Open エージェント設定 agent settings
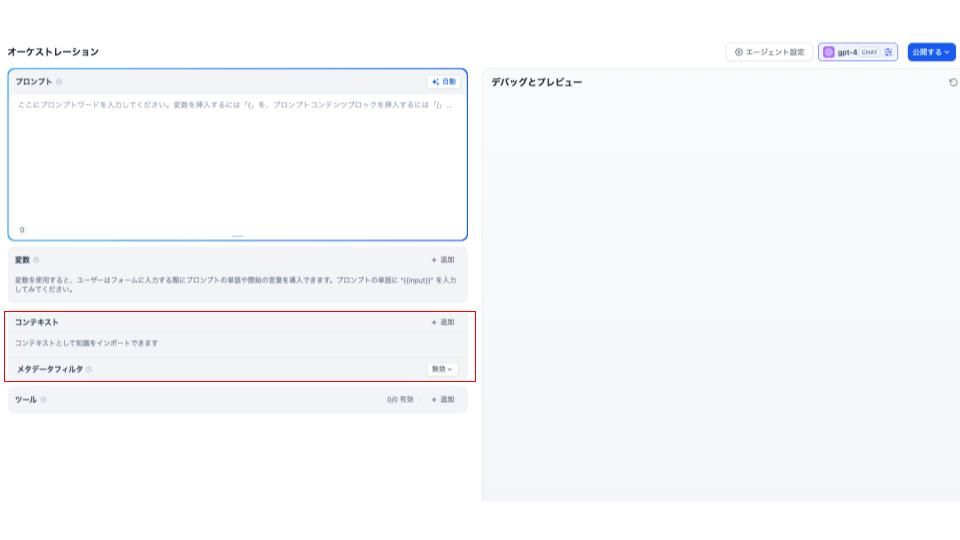Image resolution: width=960 pixels, height=540 pixels. (770, 52)
